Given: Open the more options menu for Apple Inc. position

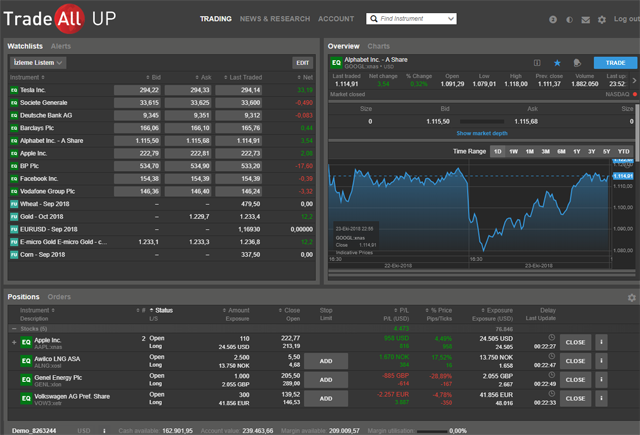Looking at the screenshot, I should pos(601,342).
